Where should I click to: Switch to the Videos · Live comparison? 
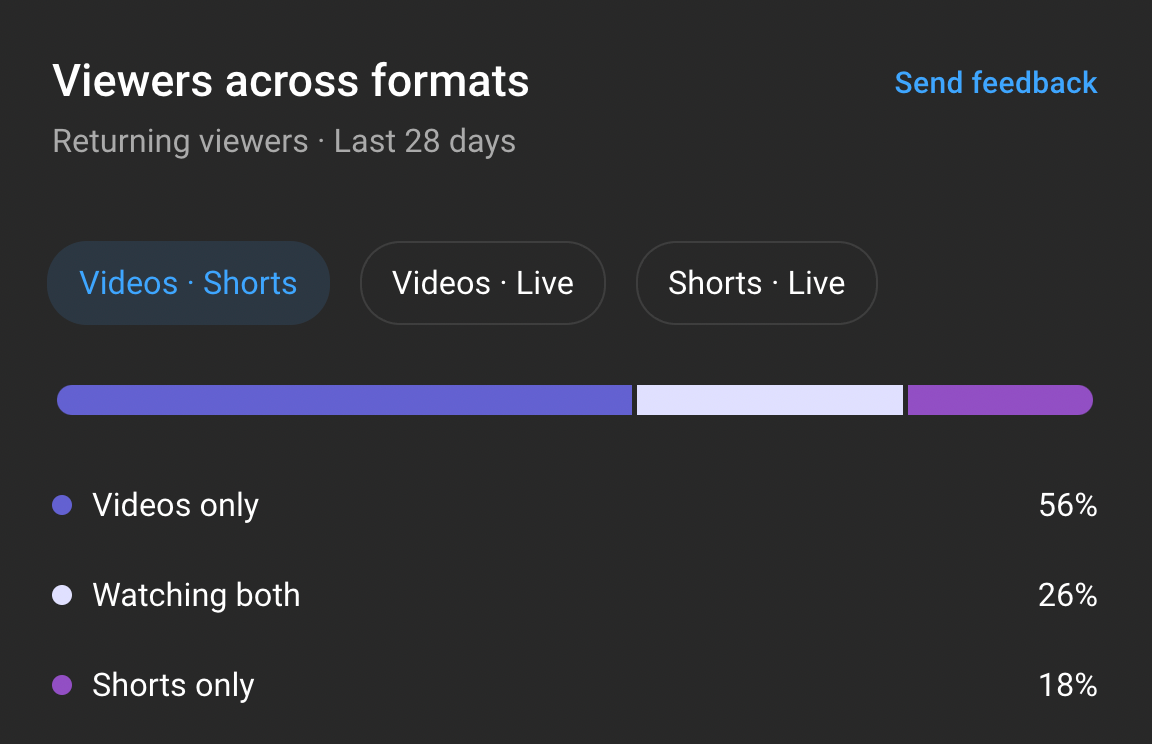click(x=482, y=283)
